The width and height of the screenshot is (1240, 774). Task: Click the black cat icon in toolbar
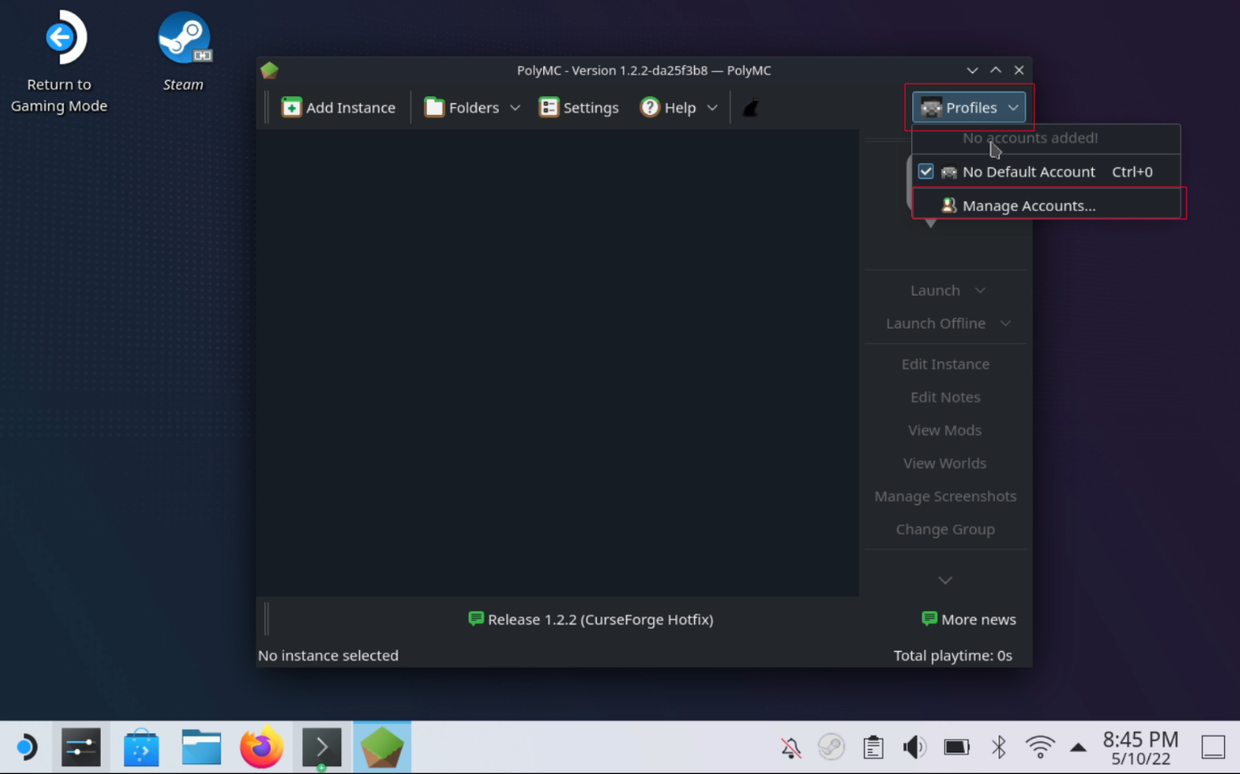tap(750, 107)
